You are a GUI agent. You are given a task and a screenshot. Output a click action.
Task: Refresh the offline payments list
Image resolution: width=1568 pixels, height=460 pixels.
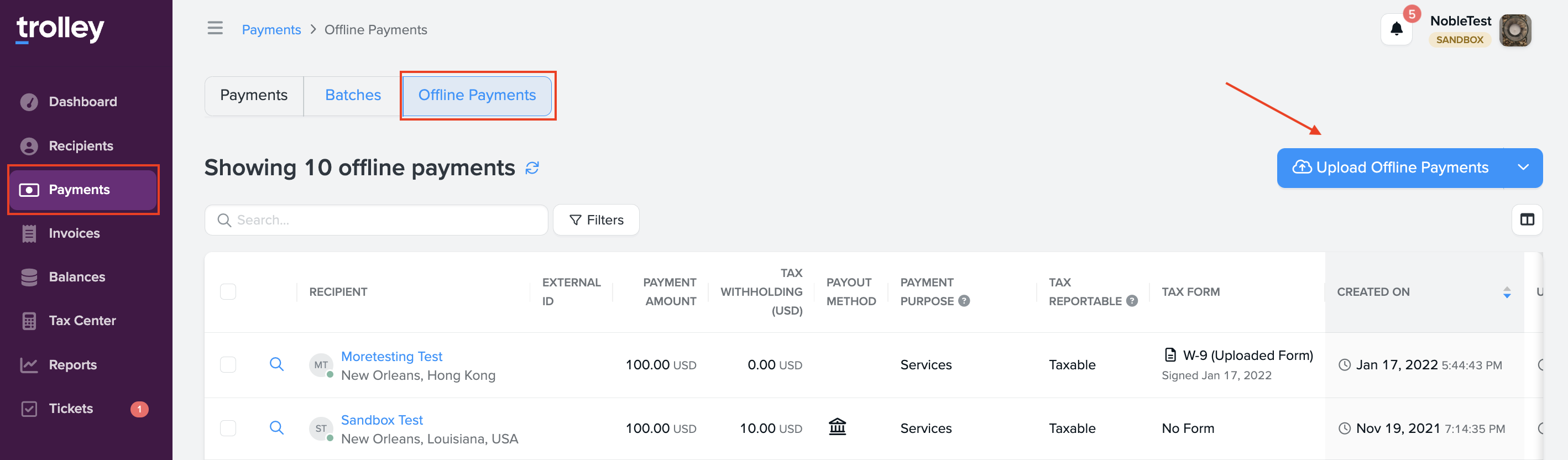532,168
